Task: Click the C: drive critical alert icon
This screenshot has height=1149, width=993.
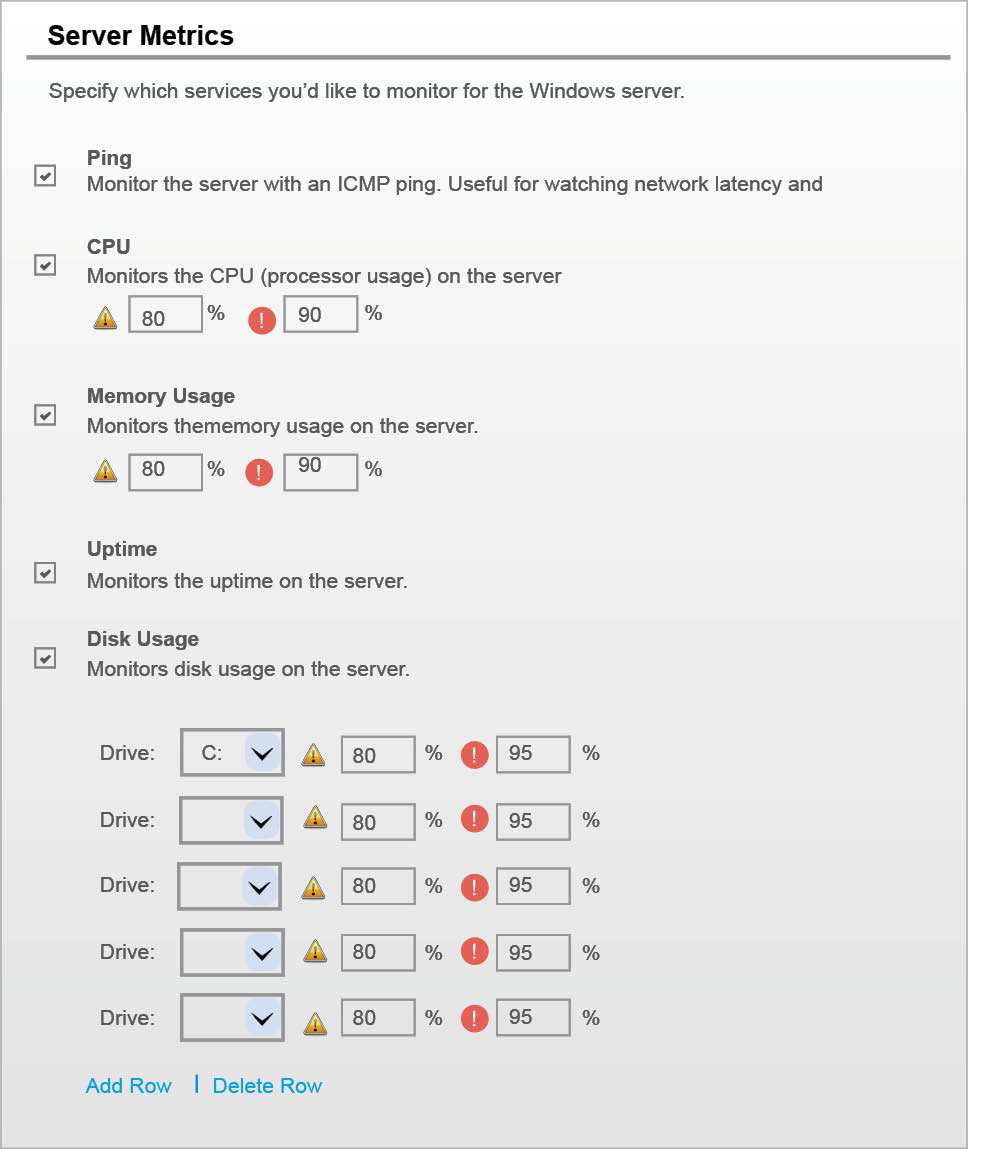Action: click(474, 755)
